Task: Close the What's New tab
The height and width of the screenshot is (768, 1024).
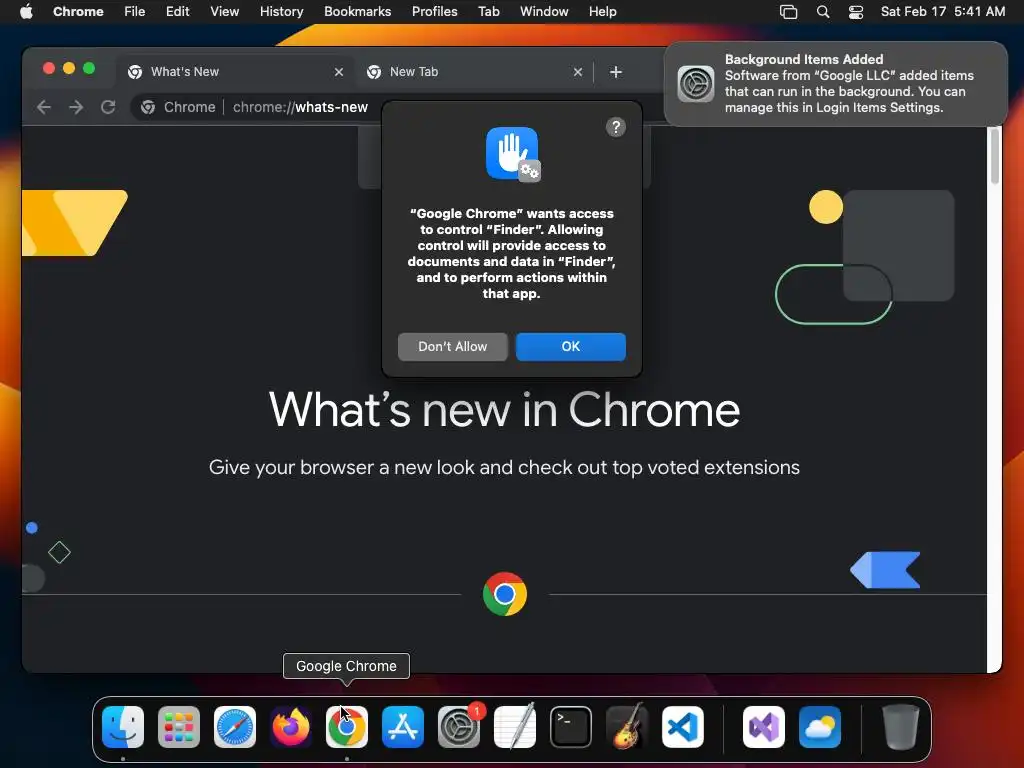Action: pyautogui.click(x=338, y=72)
